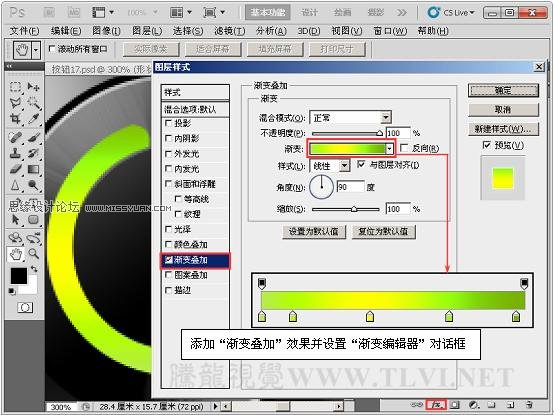554x415 pixels.
Task: Open the 文件(F) menu
Action: click(x=24, y=31)
